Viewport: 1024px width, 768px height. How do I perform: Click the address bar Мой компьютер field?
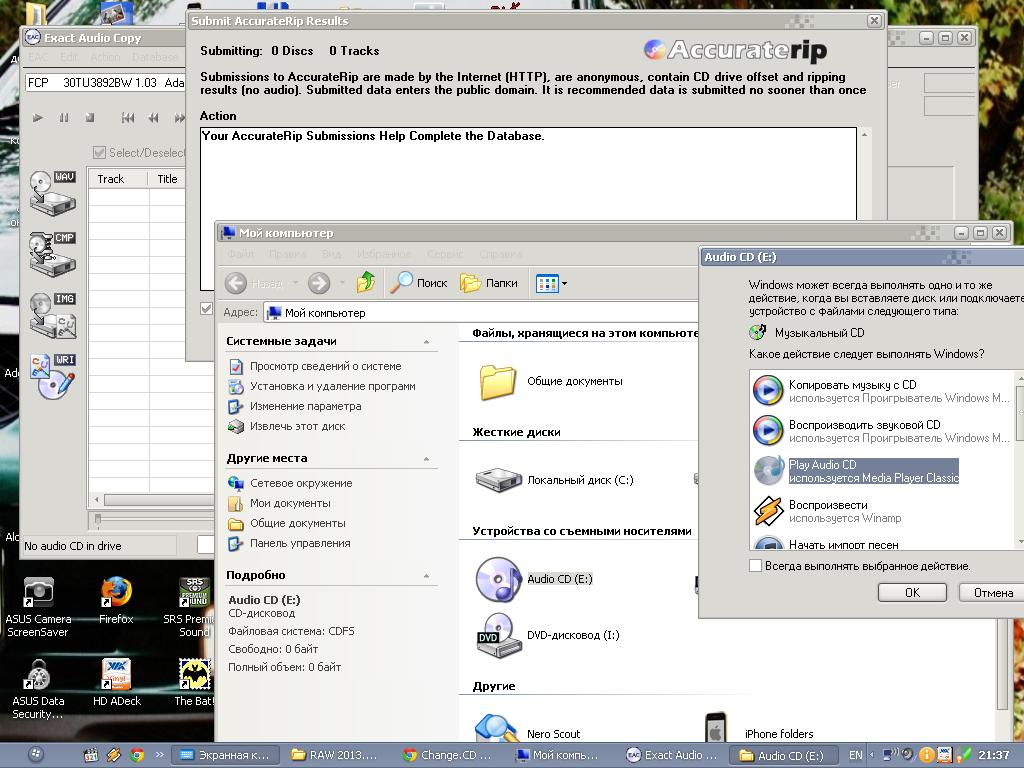coord(481,313)
